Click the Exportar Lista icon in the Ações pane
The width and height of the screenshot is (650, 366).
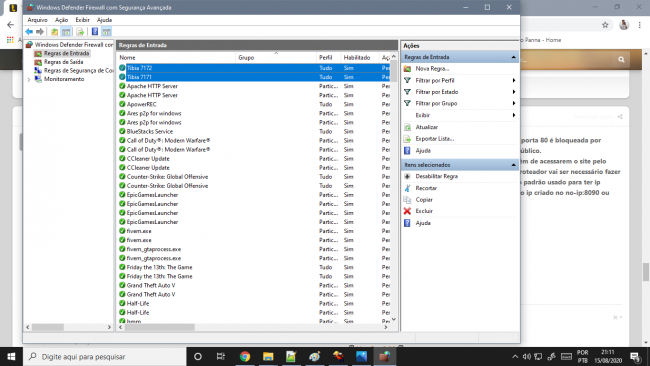click(x=407, y=139)
